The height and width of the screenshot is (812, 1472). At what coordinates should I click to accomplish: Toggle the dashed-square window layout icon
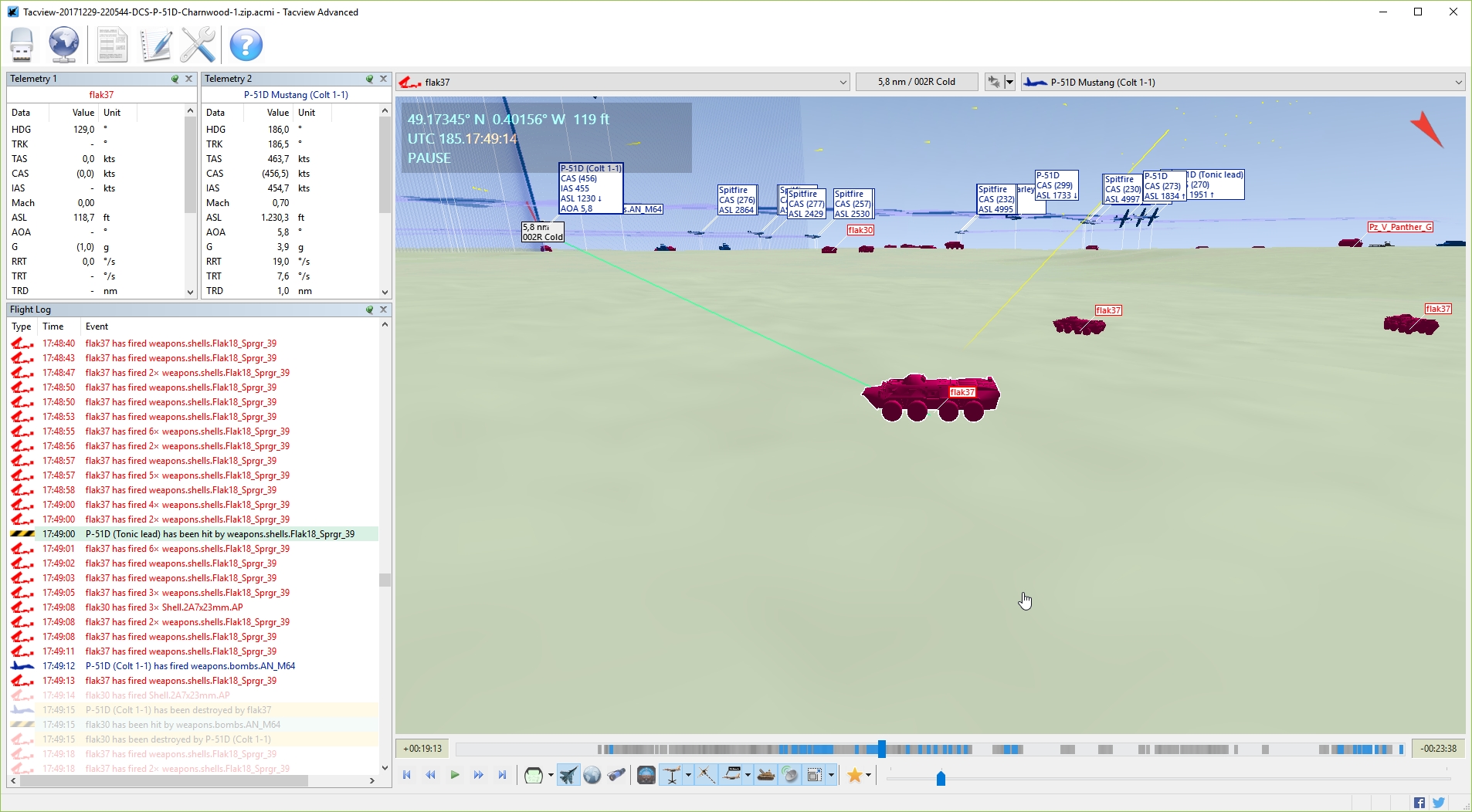point(814,775)
